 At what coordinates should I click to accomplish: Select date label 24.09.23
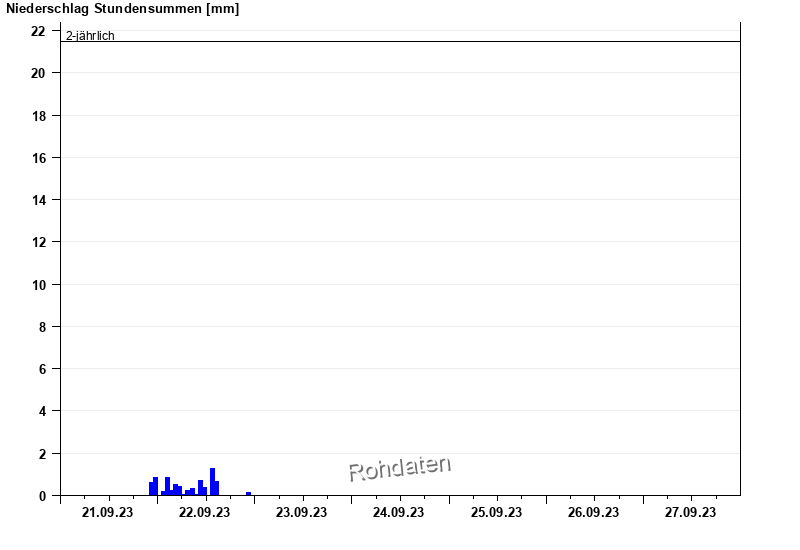tap(398, 512)
